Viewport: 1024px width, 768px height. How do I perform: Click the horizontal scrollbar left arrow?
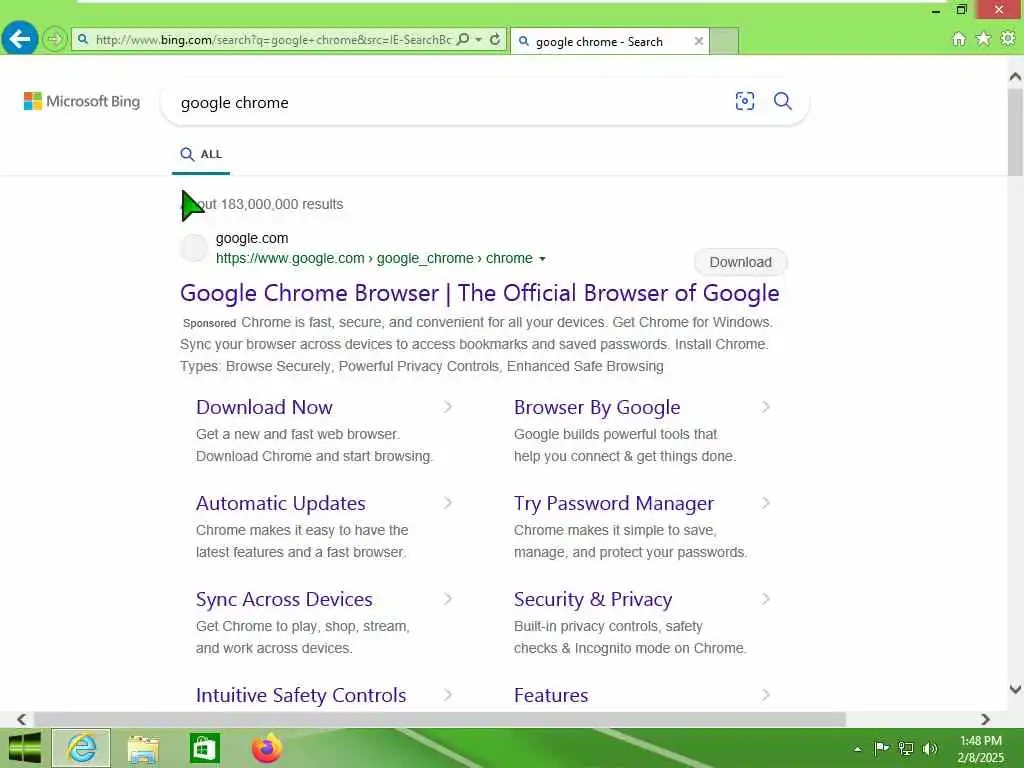[22, 719]
